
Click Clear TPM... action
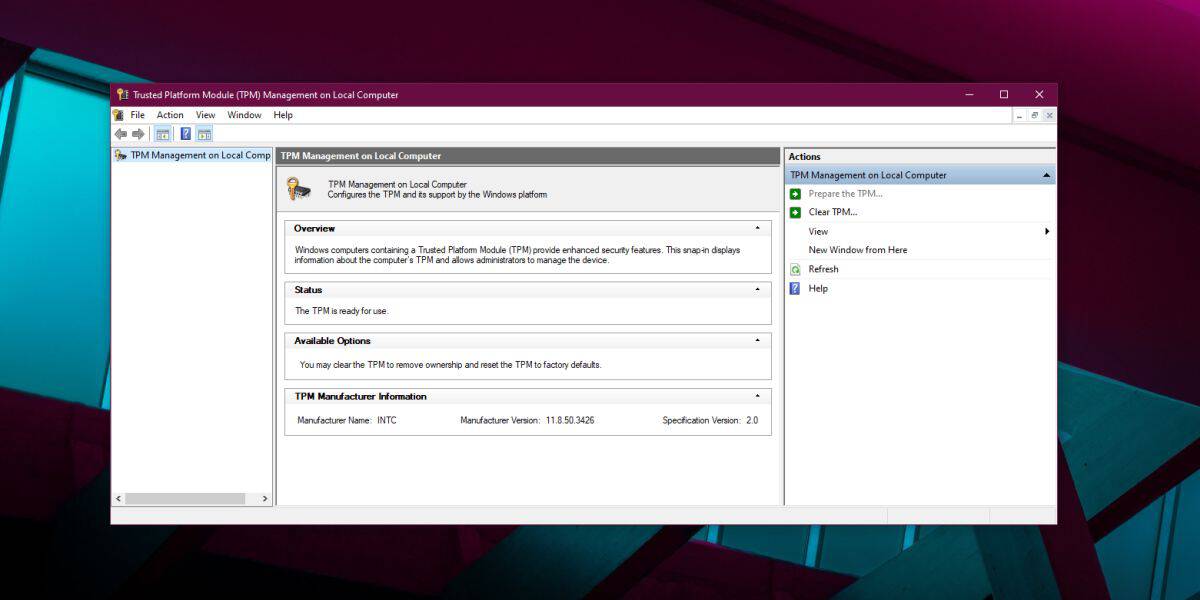[833, 212]
